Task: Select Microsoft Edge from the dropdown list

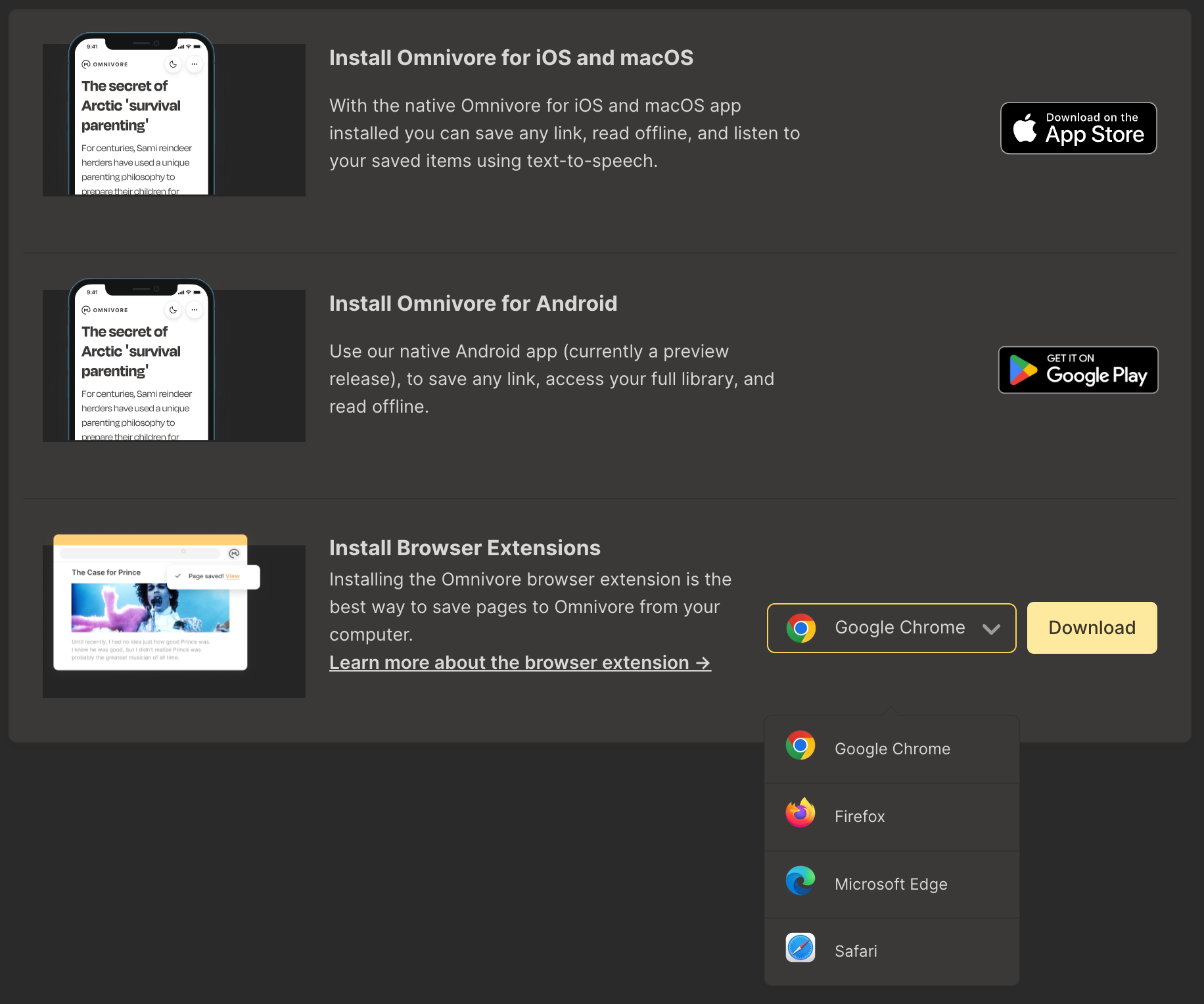Action: 892,884
